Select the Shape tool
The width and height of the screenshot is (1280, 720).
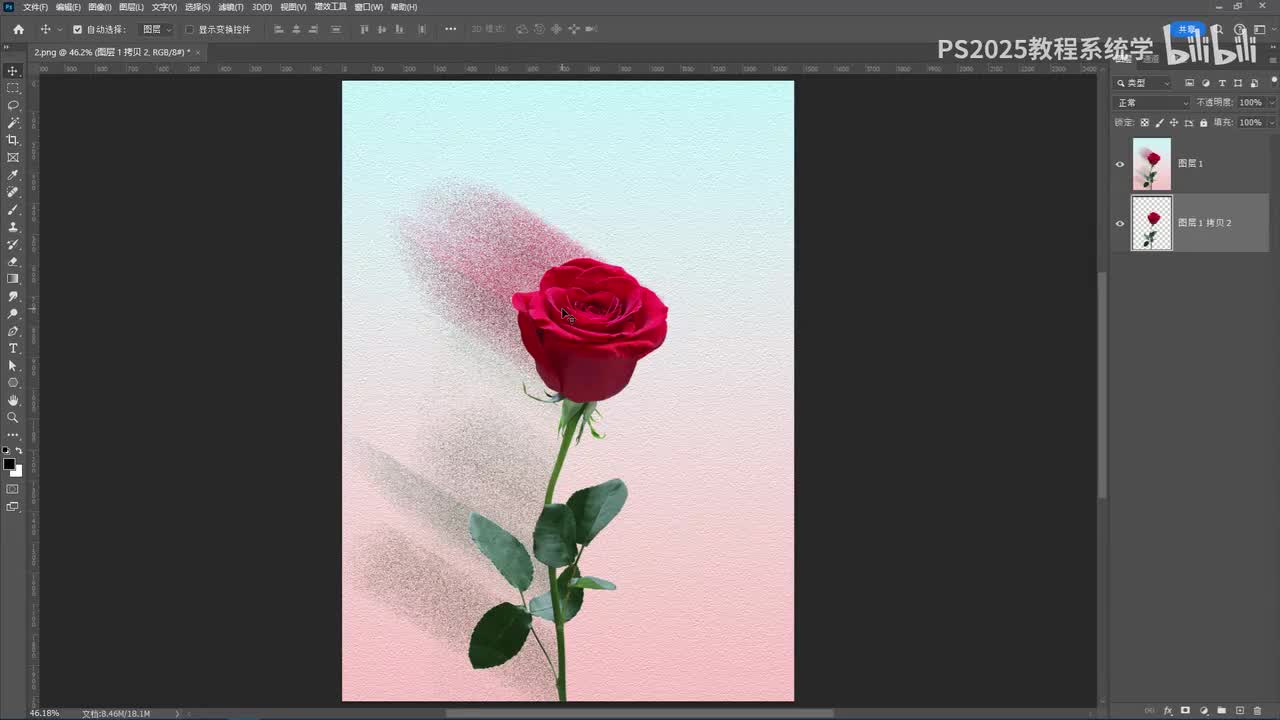point(13,383)
